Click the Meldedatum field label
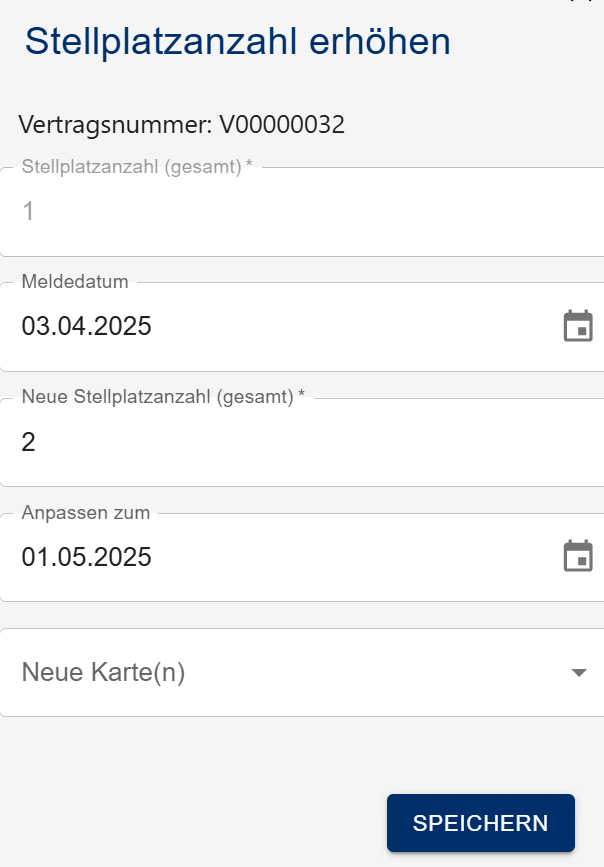Viewport: 604px width, 867px height. pyautogui.click(x=75, y=282)
